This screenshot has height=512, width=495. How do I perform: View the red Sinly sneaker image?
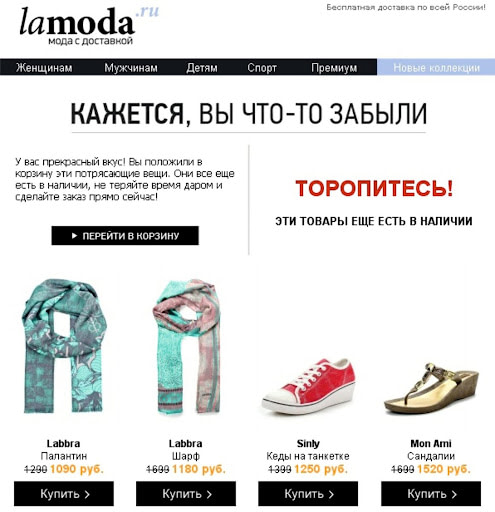(x=309, y=386)
